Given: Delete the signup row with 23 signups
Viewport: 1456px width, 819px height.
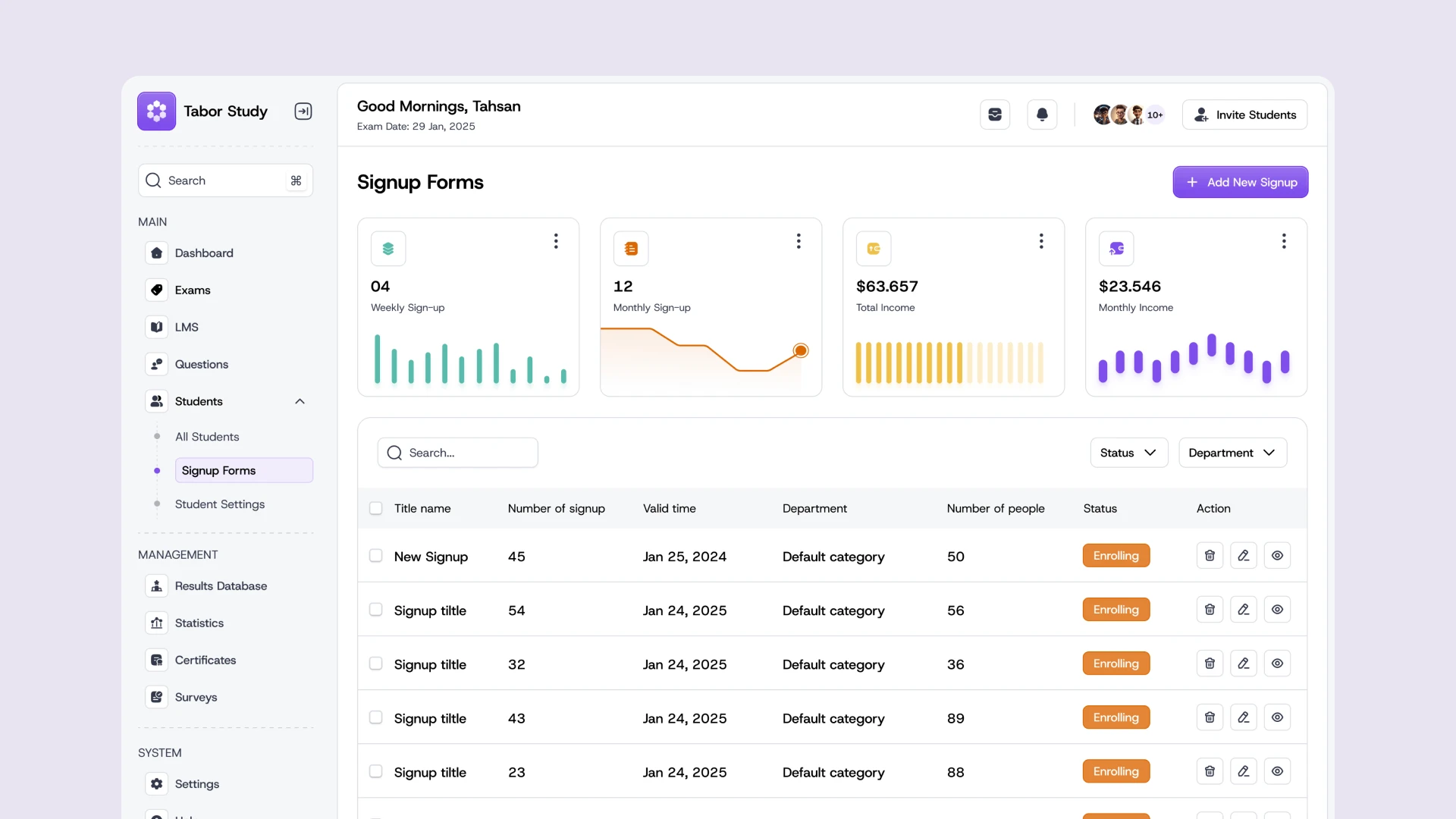Looking at the screenshot, I should point(1210,771).
